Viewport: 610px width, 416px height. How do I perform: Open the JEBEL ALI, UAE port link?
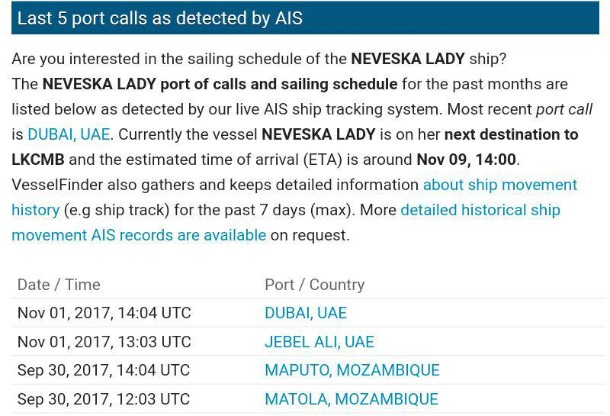pyautogui.click(x=319, y=342)
